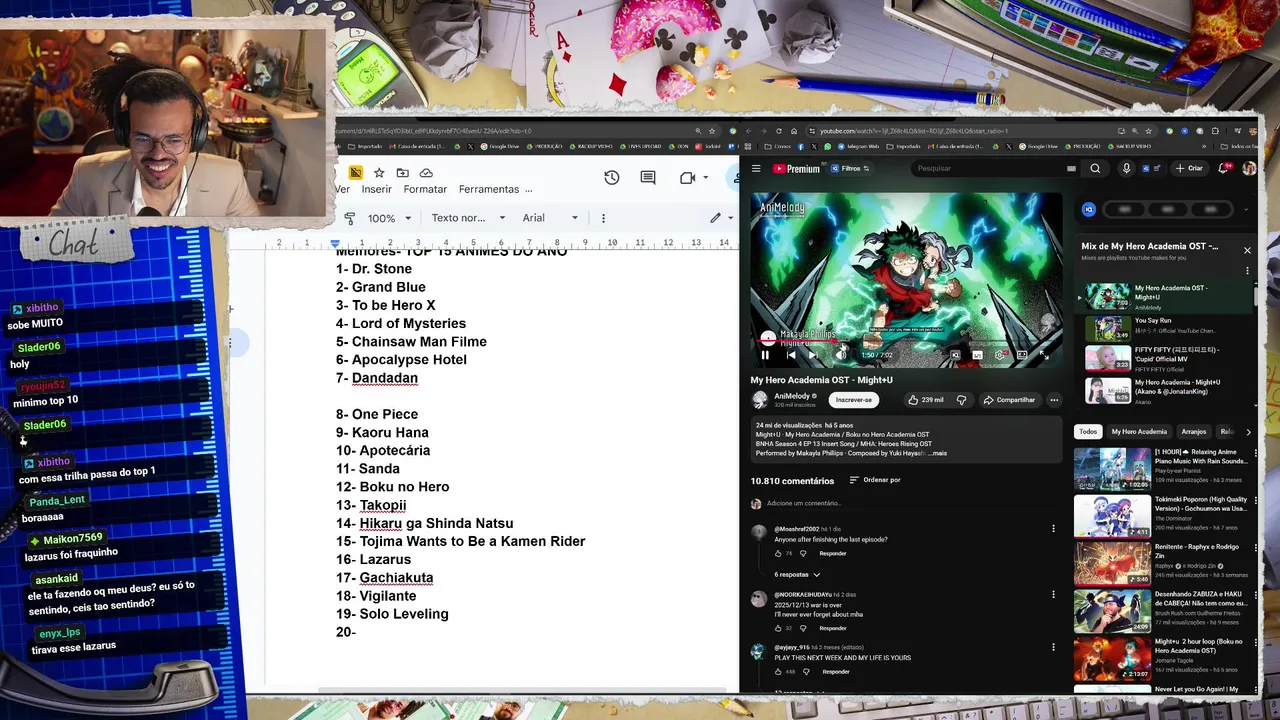1280x720 pixels.
Task: Select the Todos filter chip
Action: coord(1088,432)
